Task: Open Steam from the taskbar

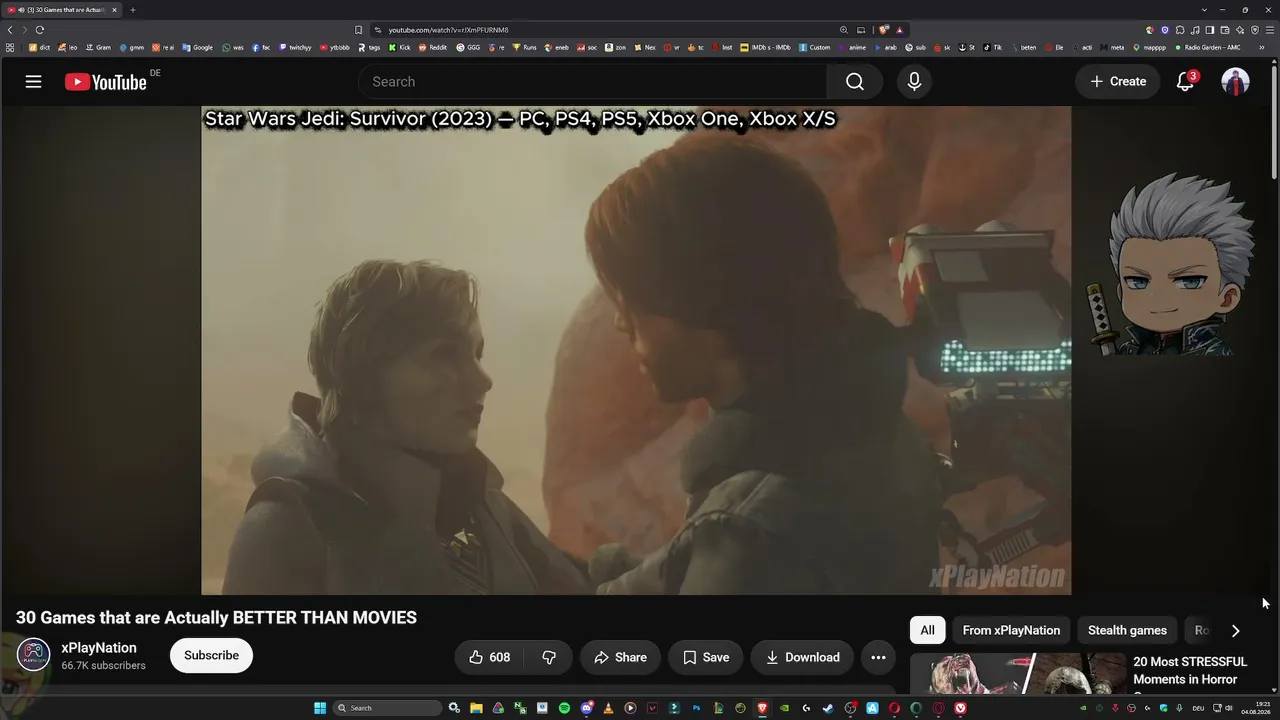Action: coord(828,708)
